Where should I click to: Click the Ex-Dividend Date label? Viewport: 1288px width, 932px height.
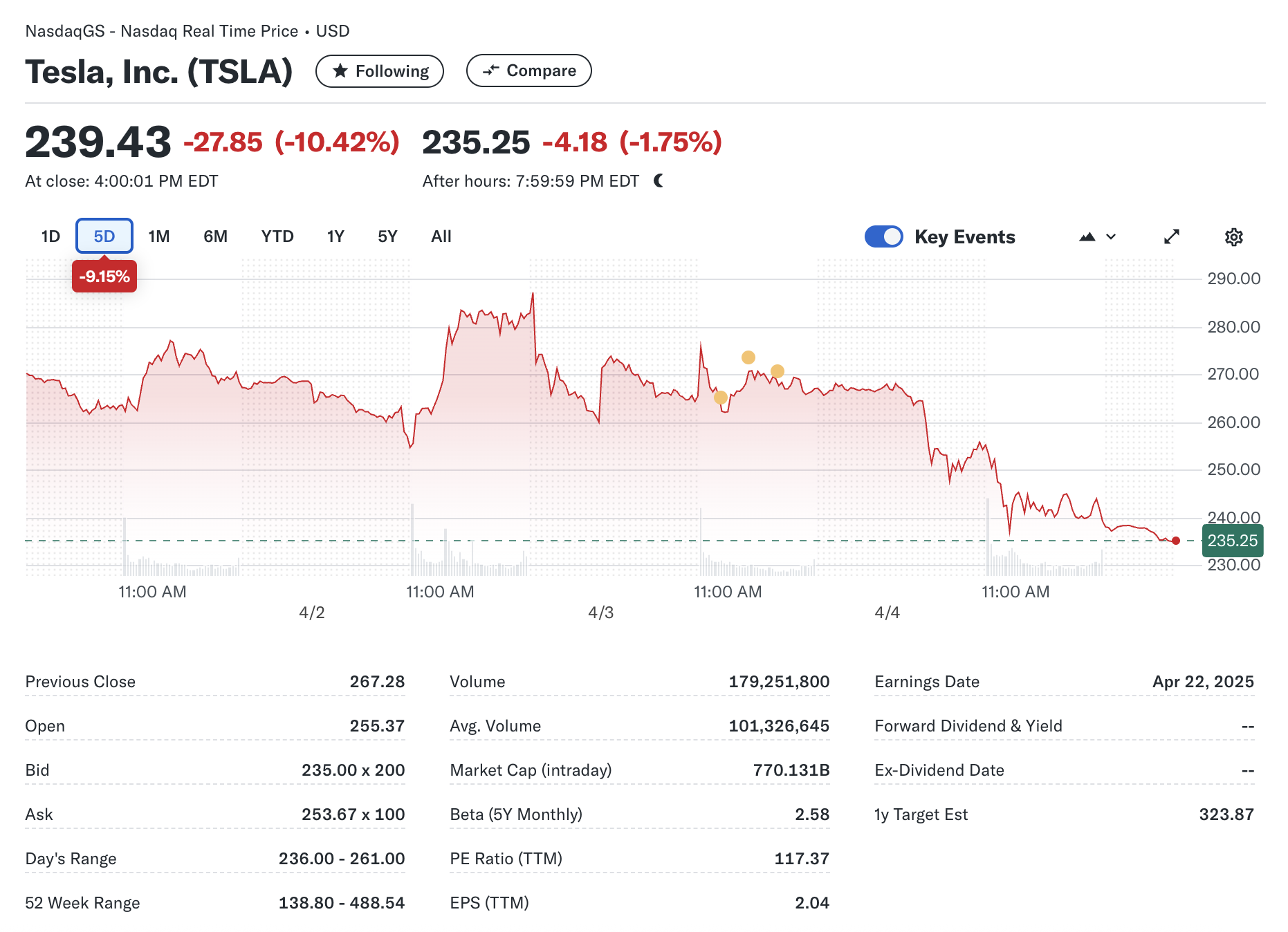point(939,770)
